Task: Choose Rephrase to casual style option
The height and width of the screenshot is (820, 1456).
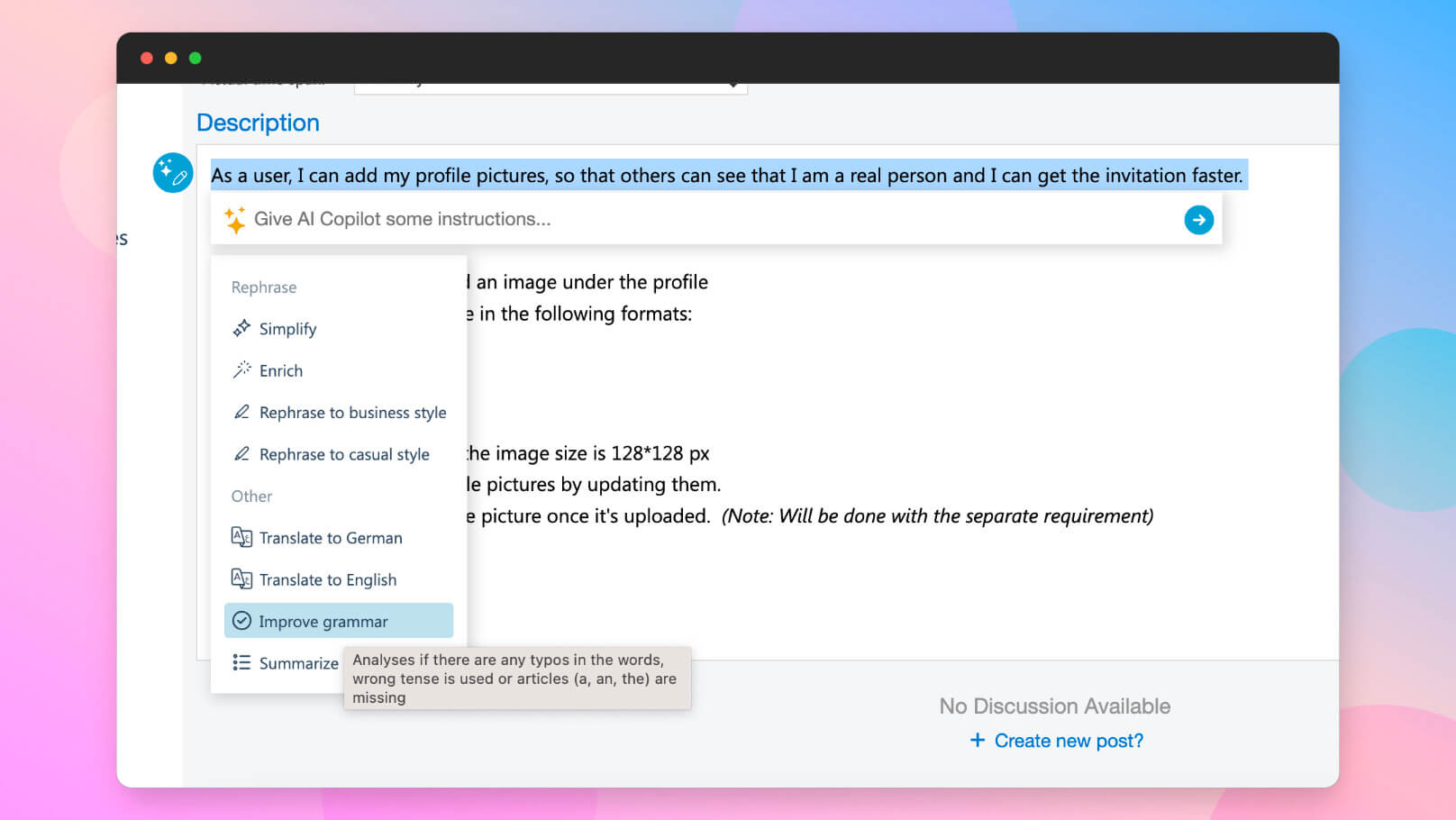Action: pos(344,455)
